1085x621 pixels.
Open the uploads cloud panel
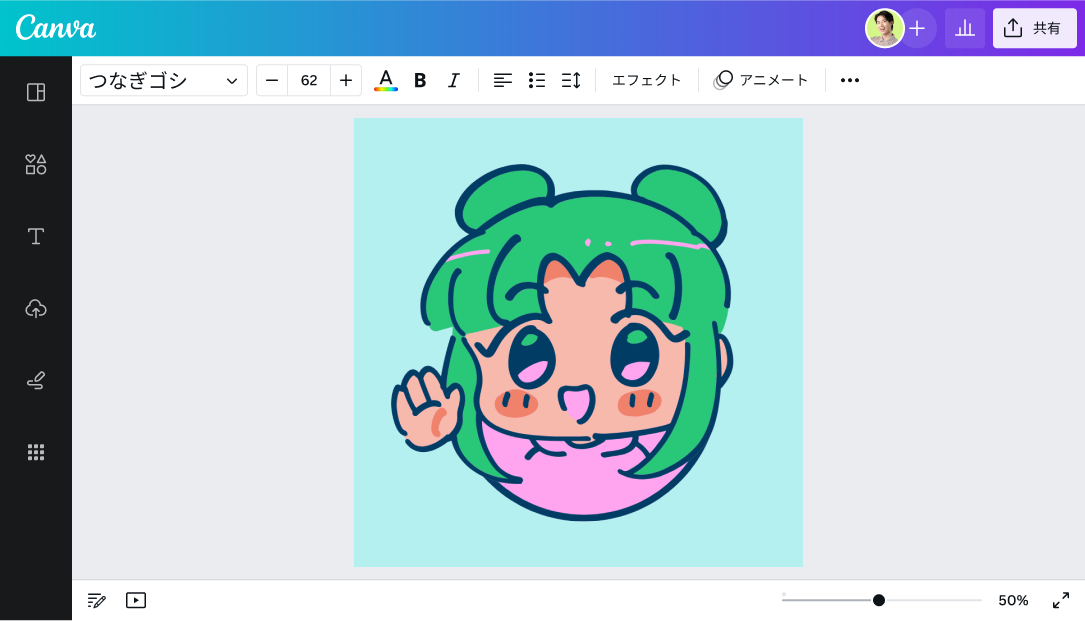(x=36, y=308)
